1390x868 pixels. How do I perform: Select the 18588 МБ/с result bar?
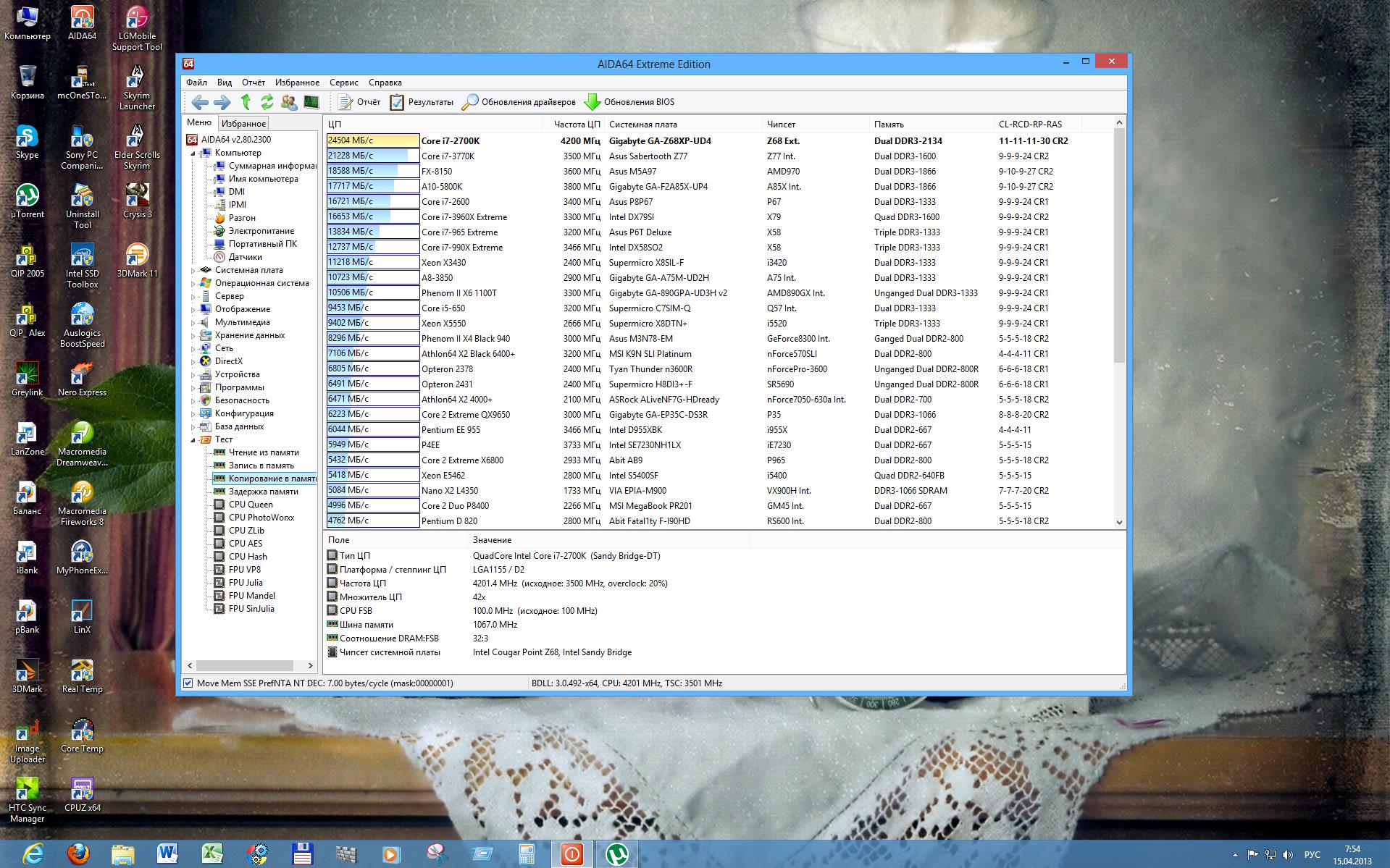pyautogui.click(x=373, y=172)
